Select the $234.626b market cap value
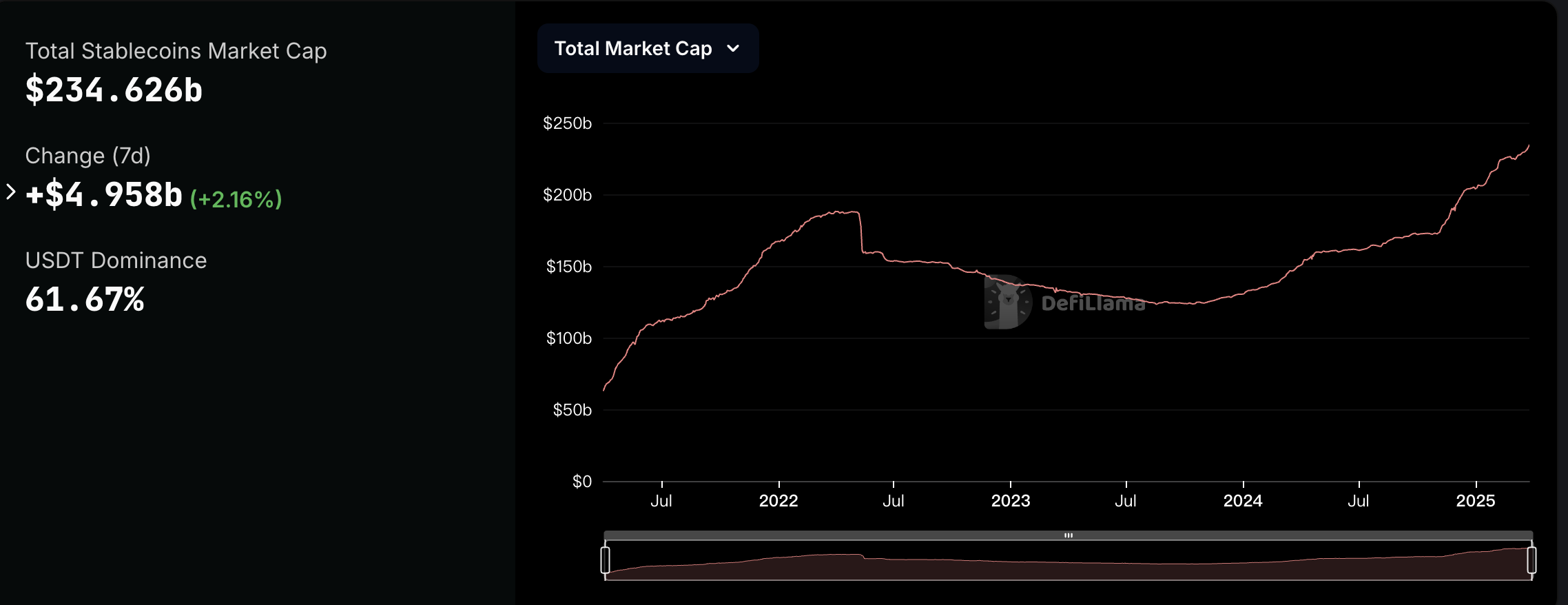The width and height of the screenshot is (1568, 605). [114, 90]
